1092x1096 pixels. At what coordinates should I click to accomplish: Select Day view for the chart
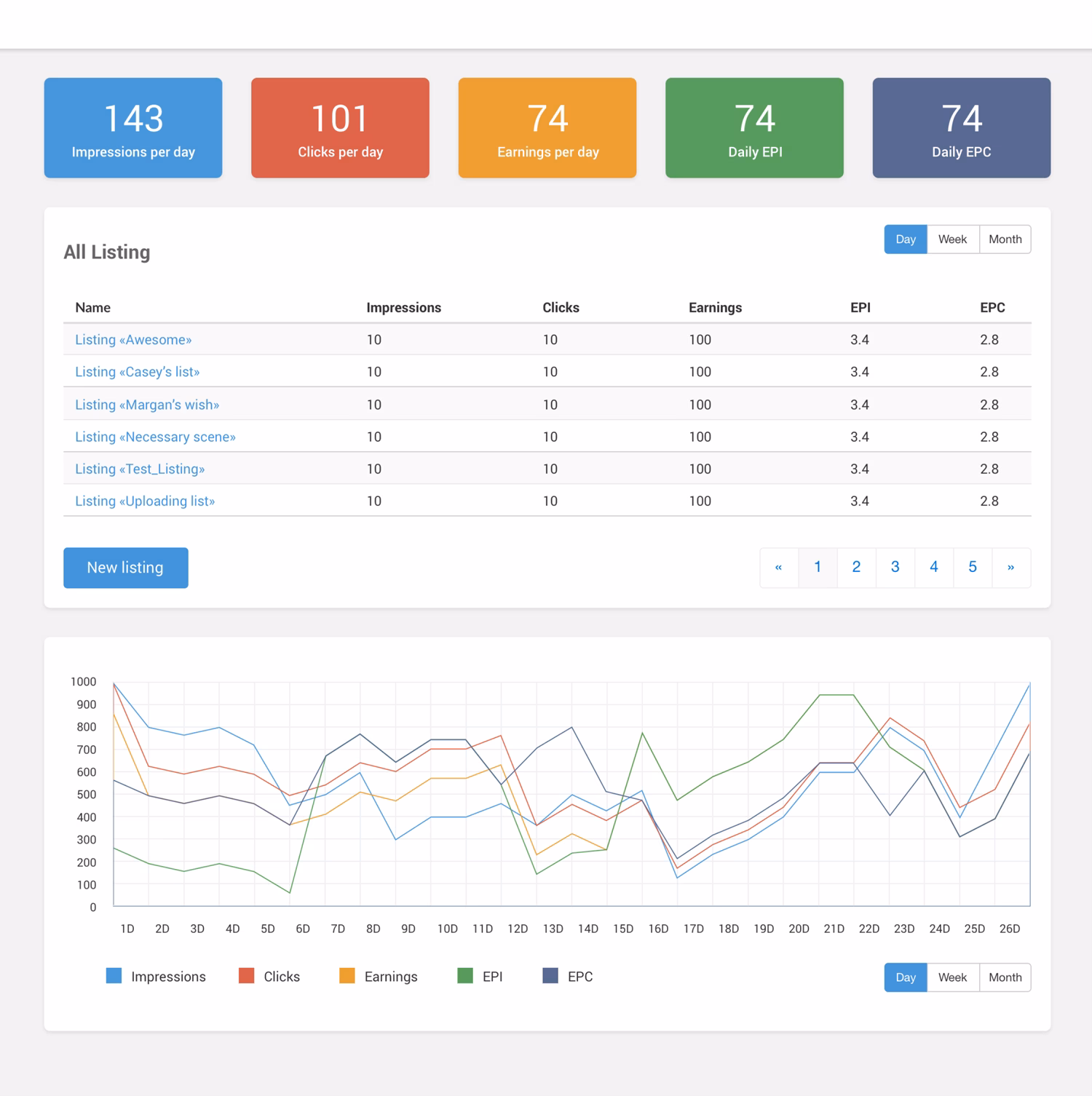(905, 977)
